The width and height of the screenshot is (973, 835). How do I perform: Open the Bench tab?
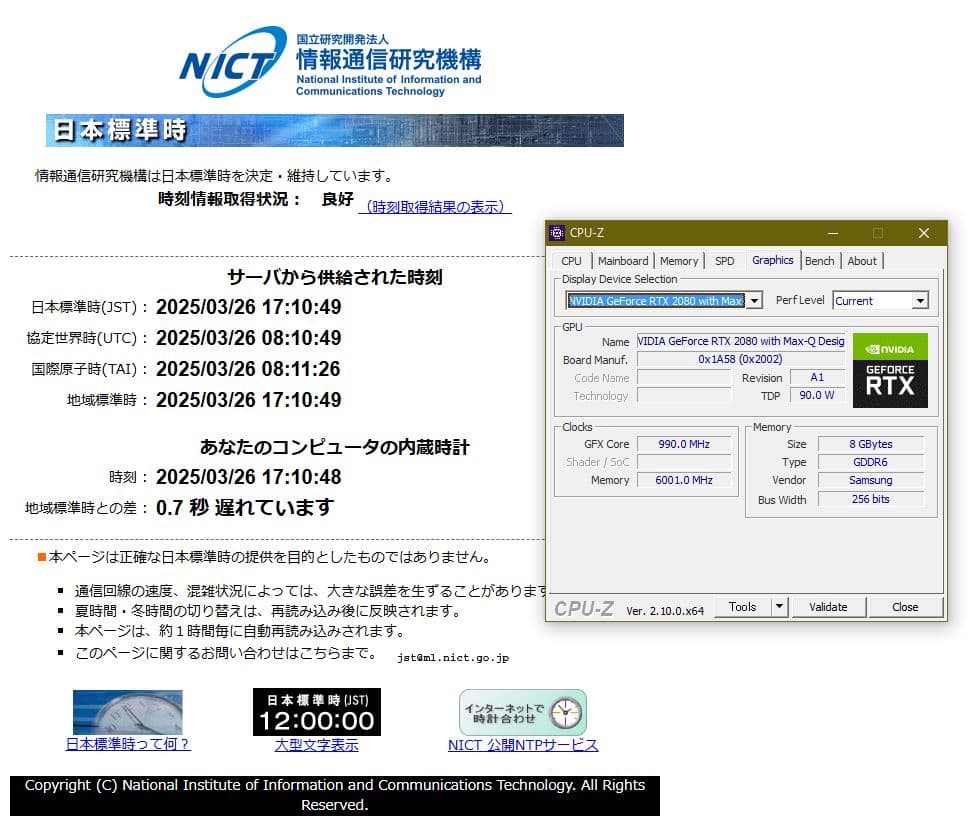pyautogui.click(x=820, y=261)
